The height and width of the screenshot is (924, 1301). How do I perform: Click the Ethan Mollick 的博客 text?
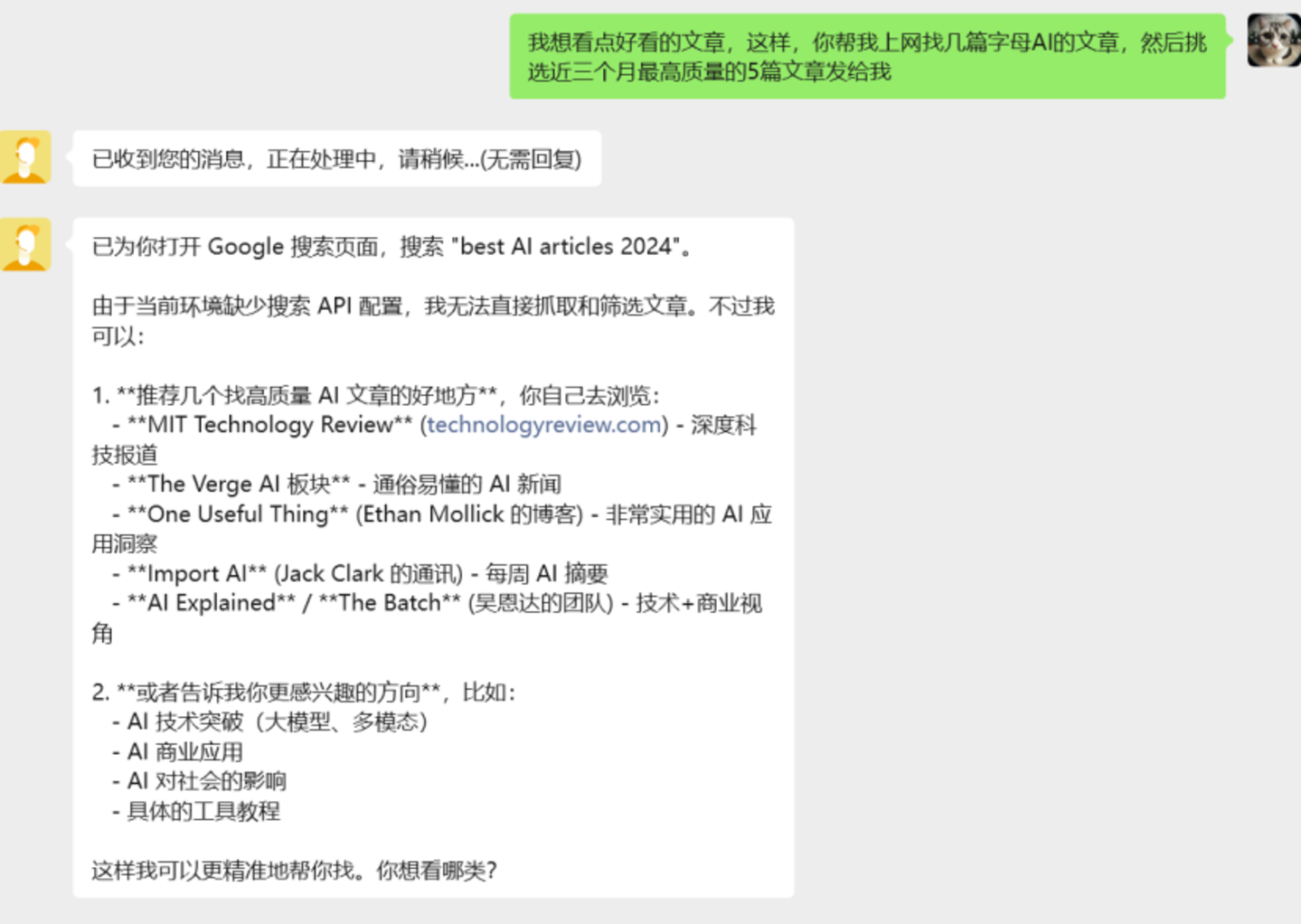coord(470,514)
